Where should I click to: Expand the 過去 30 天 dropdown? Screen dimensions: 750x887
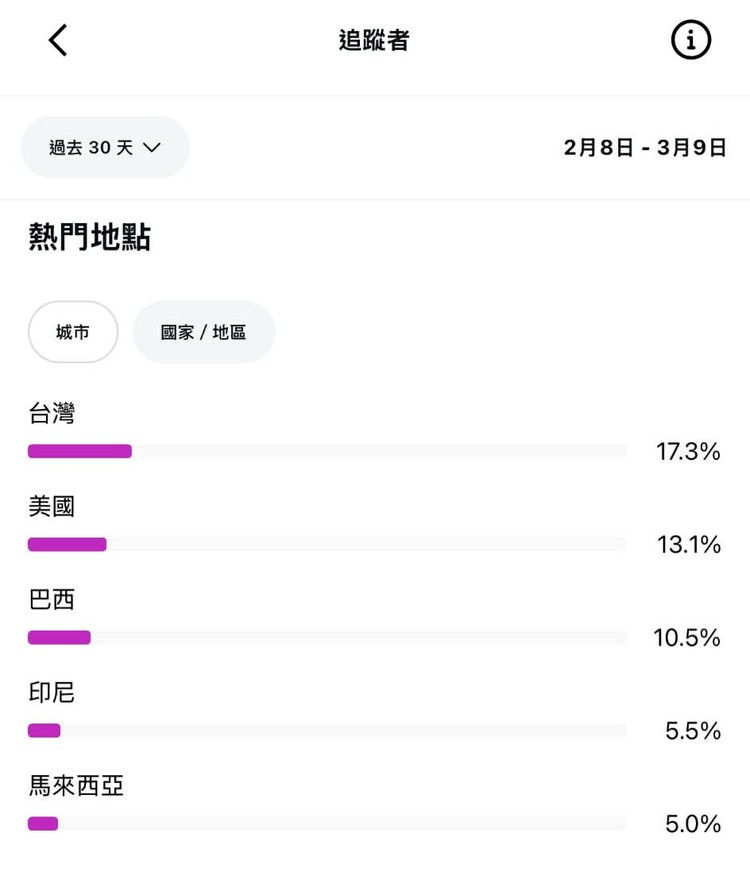(105, 147)
